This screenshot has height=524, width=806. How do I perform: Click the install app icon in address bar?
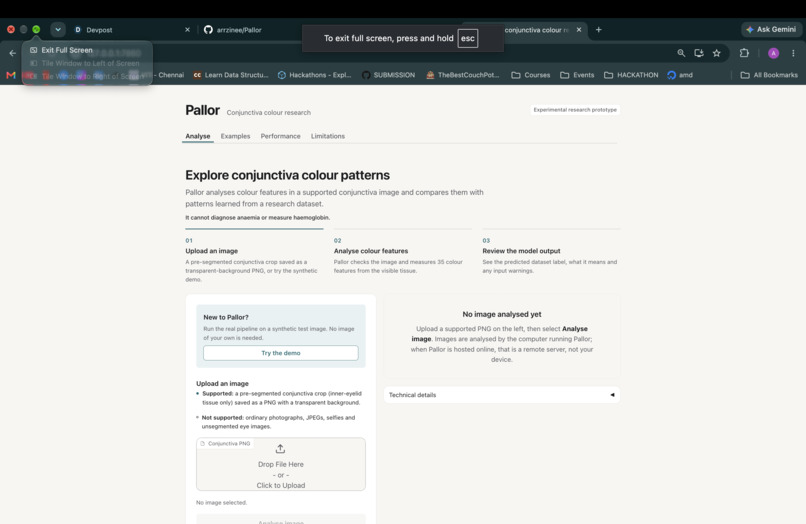[x=699, y=53]
